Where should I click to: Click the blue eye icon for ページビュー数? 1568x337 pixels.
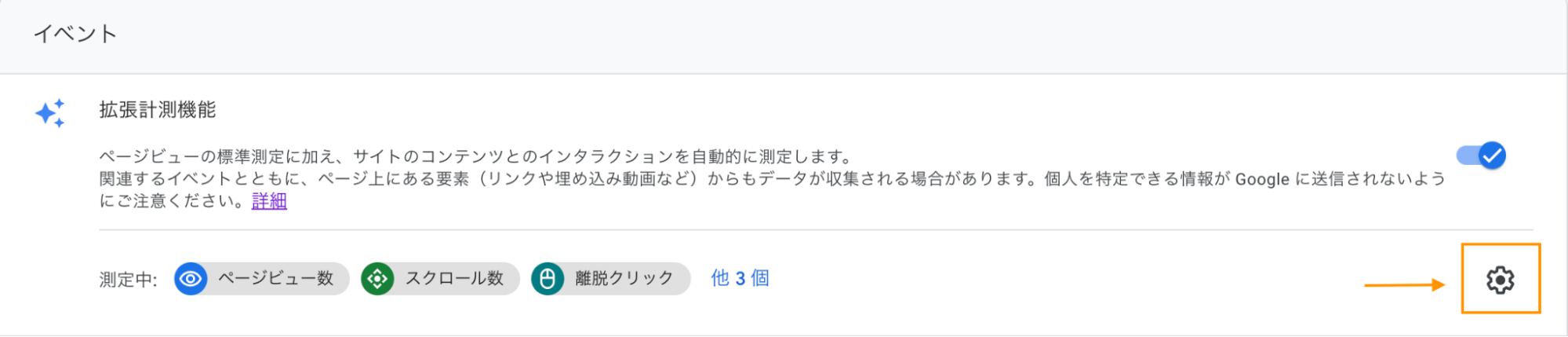[191, 279]
